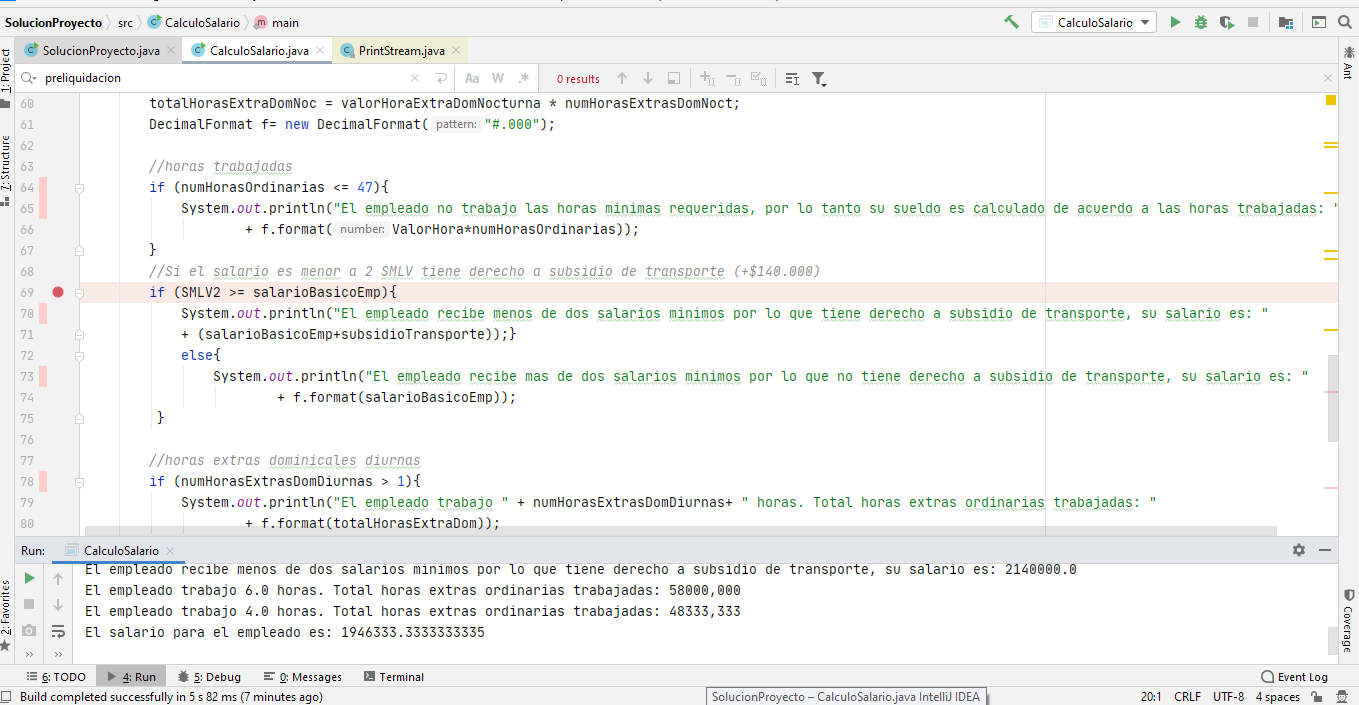Collapse the if block at line 64
The image size is (1359, 705).
[79, 188]
